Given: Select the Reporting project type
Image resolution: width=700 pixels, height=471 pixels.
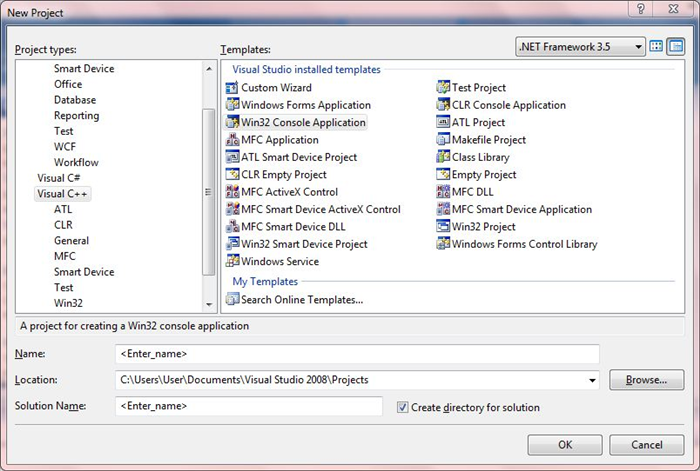Looking at the screenshot, I should pos(76,116).
